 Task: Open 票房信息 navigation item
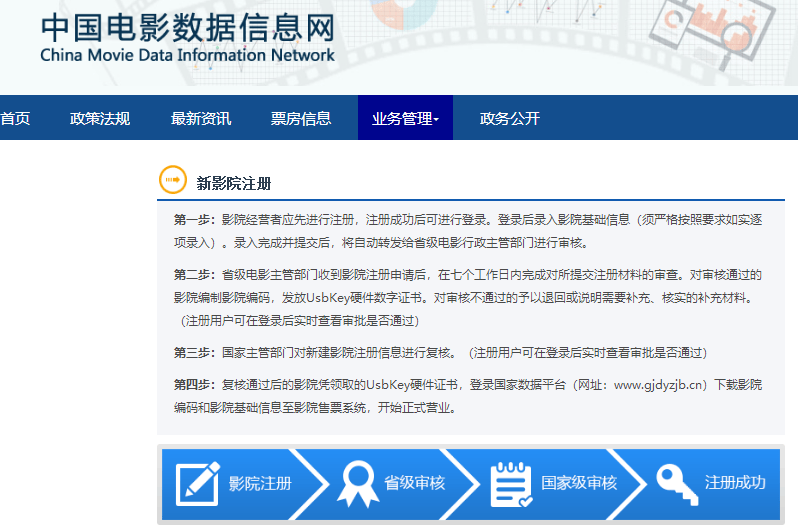[x=301, y=118]
